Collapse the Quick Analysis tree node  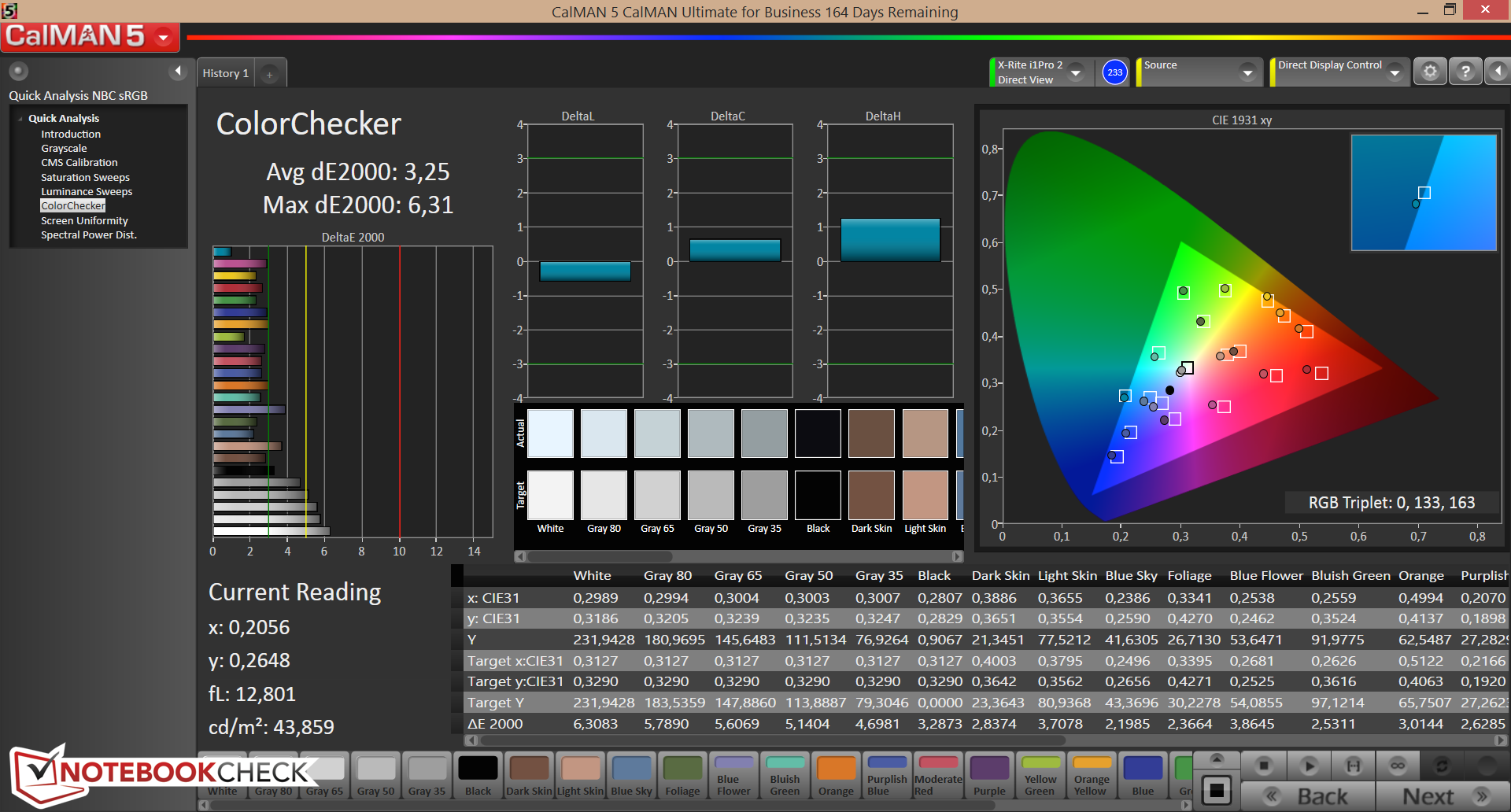click(x=20, y=119)
